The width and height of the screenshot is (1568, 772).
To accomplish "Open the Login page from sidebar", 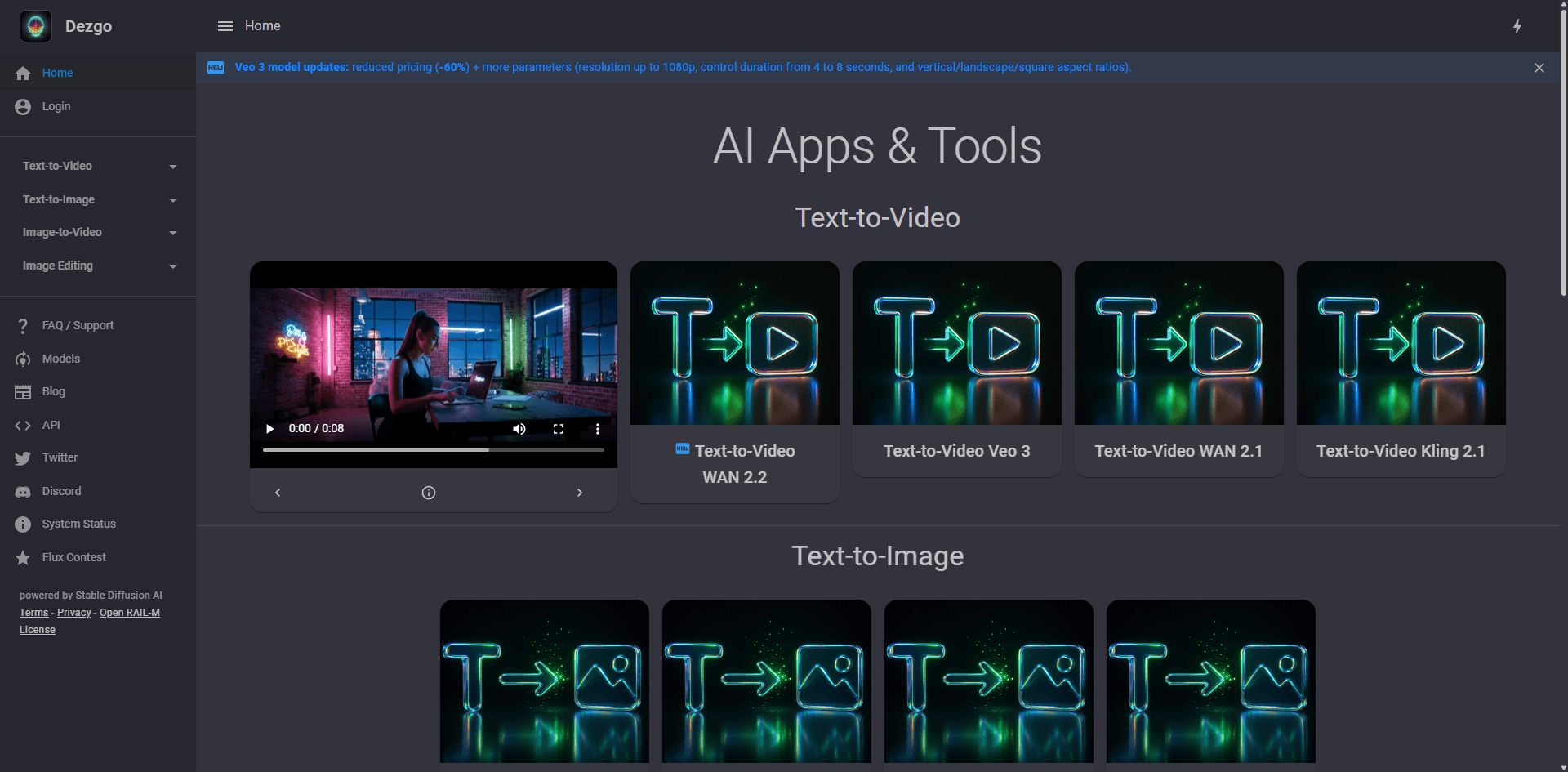I will pos(56,106).
